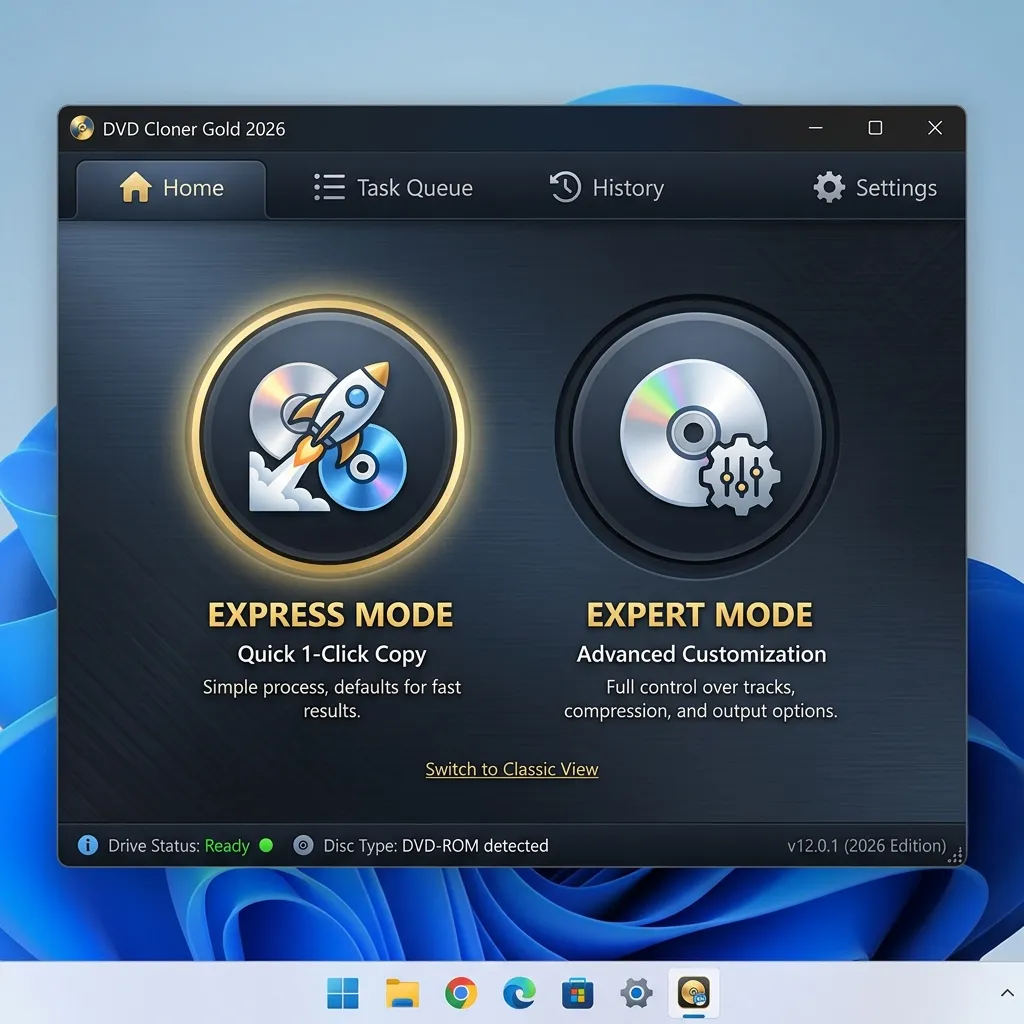Click the DVD Cloner Gold 2026 title text

pyautogui.click(x=194, y=129)
